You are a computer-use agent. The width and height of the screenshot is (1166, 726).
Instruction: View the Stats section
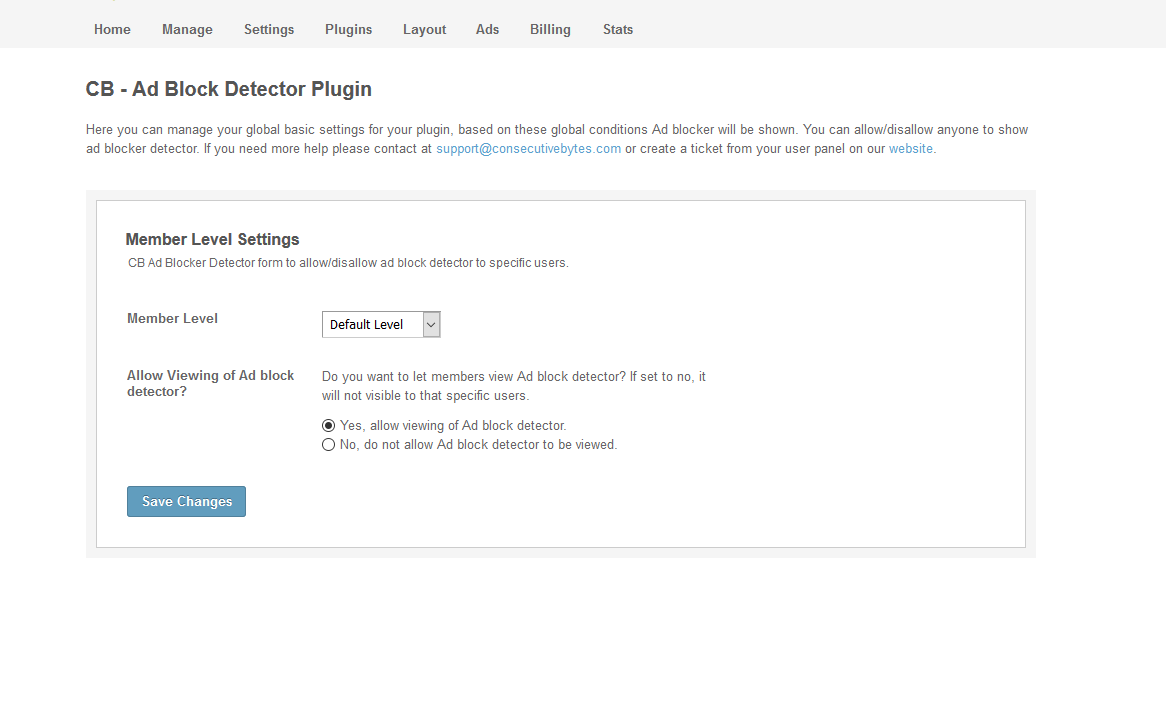click(618, 29)
